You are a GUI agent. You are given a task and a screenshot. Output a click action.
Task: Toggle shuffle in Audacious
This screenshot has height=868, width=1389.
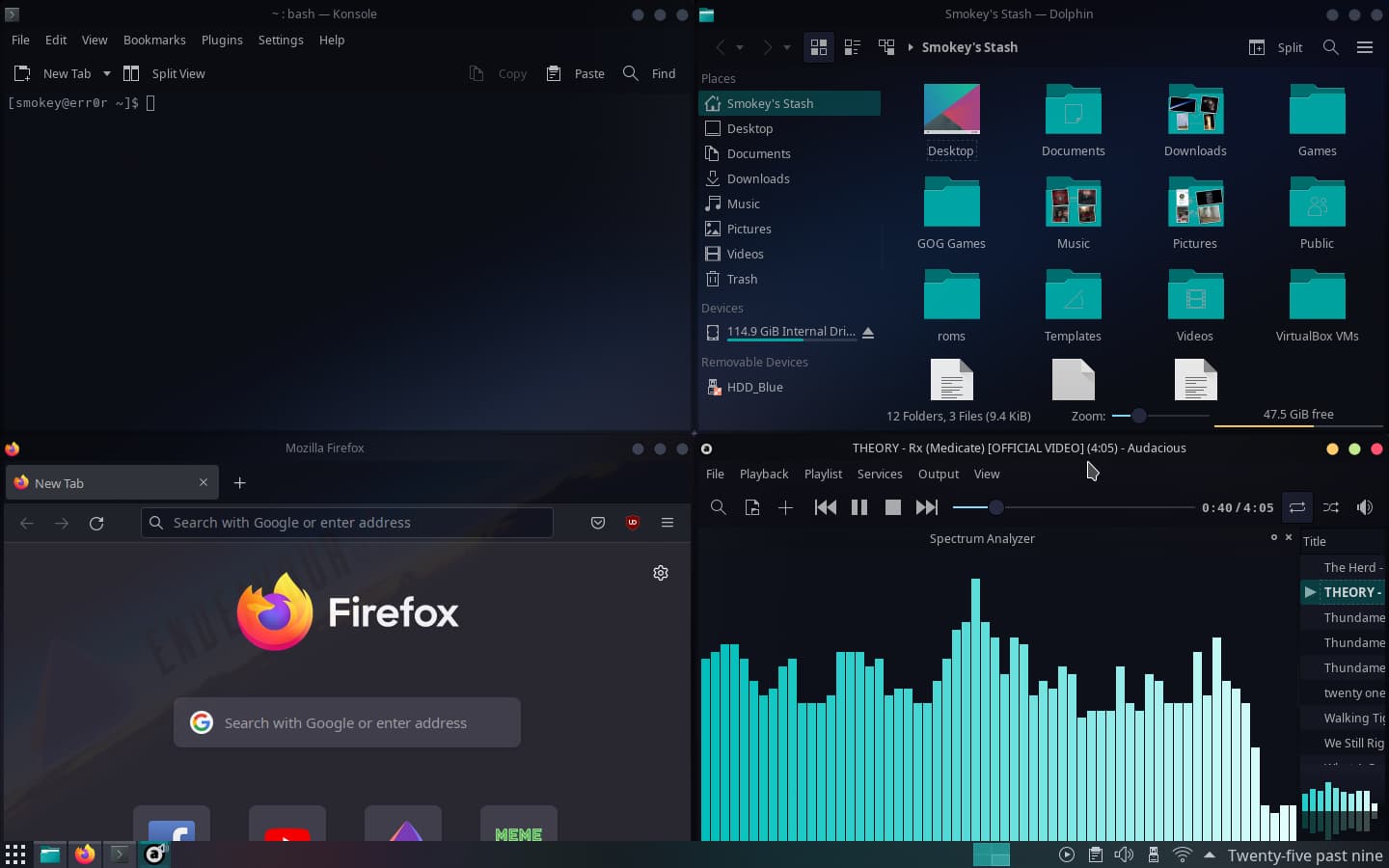pos(1331,507)
